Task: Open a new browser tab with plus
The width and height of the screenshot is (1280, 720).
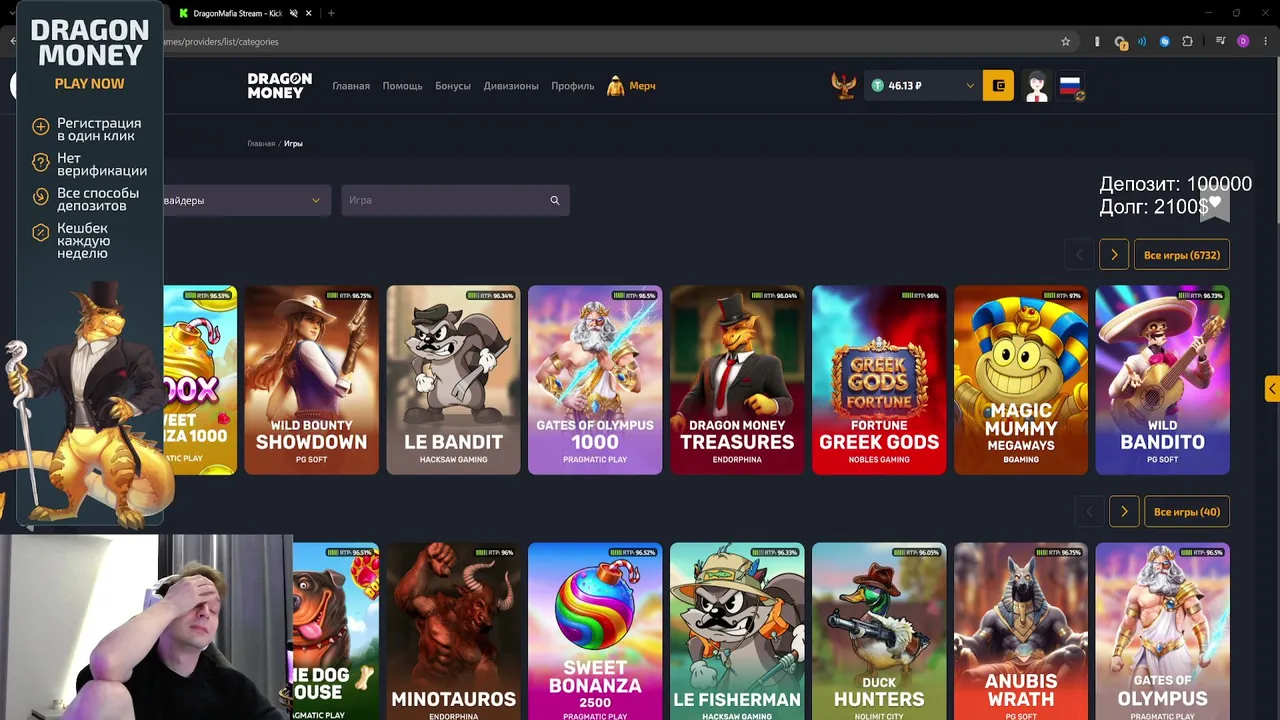Action: pos(331,13)
